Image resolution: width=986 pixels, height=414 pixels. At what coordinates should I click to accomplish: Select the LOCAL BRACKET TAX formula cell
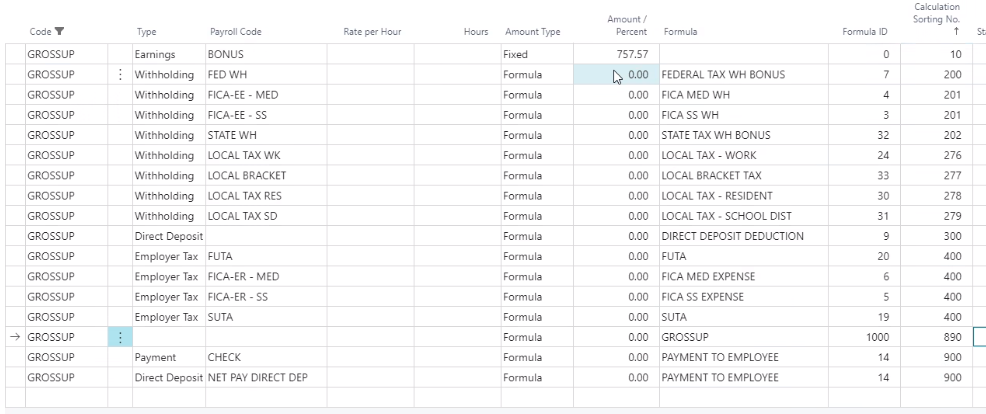pyautogui.click(x=743, y=176)
